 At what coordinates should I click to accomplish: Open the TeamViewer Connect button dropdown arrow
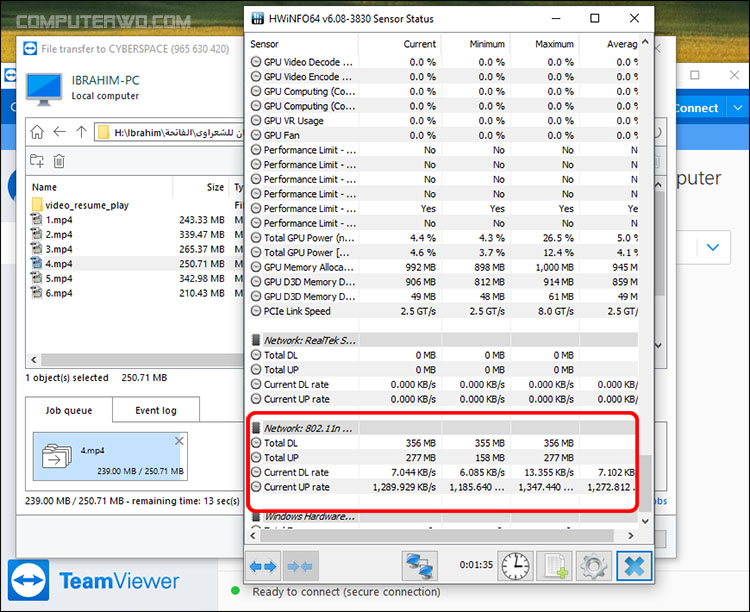(x=737, y=108)
